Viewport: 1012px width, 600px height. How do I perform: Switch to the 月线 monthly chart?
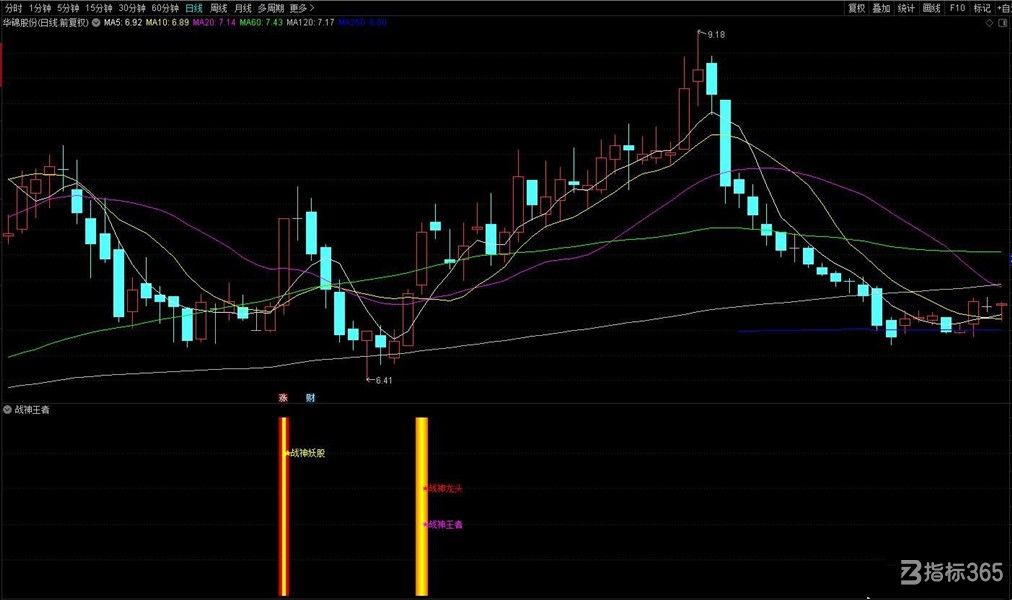[243, 8]
